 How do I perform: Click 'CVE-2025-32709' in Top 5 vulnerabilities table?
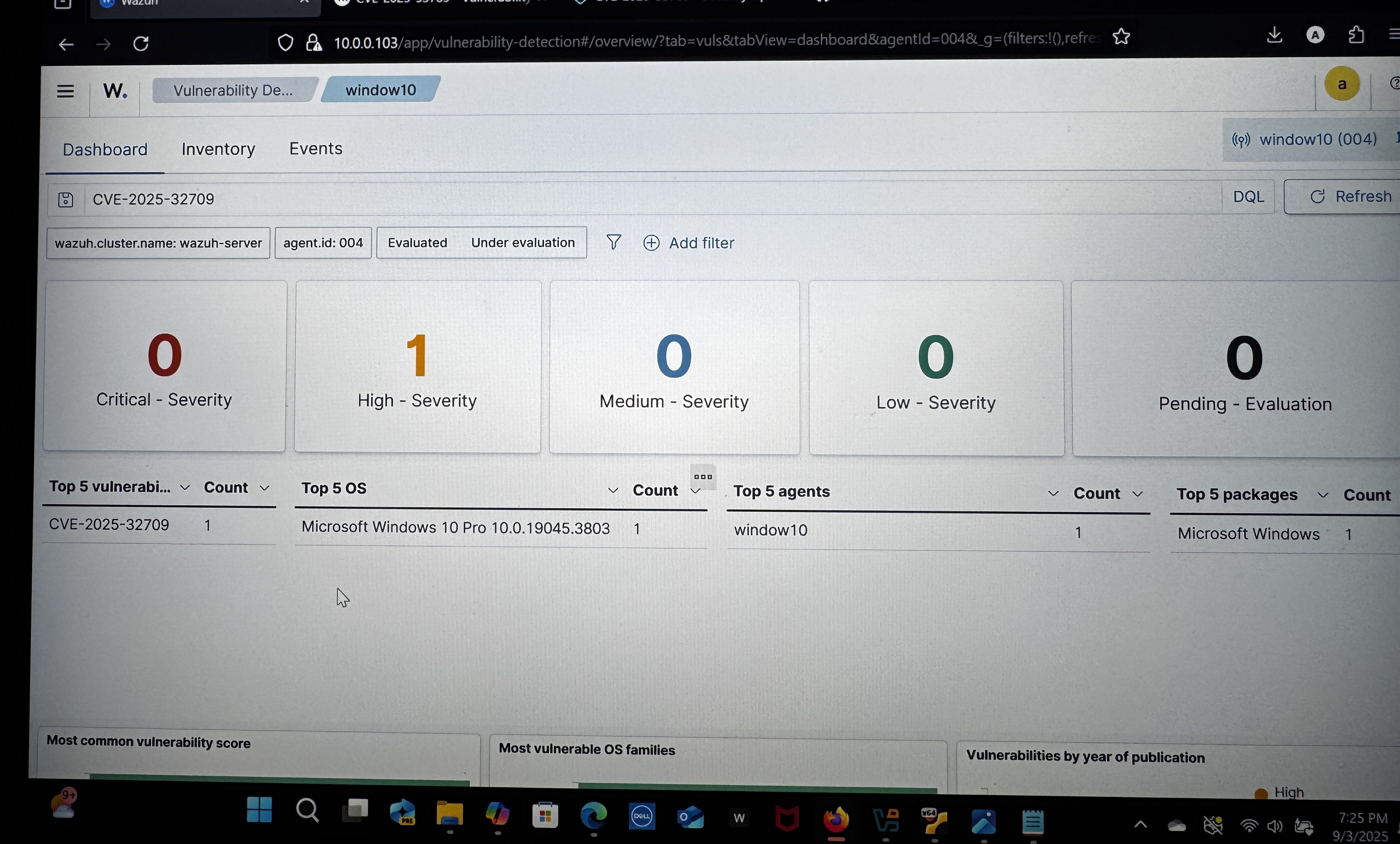(x=109, y=524)
